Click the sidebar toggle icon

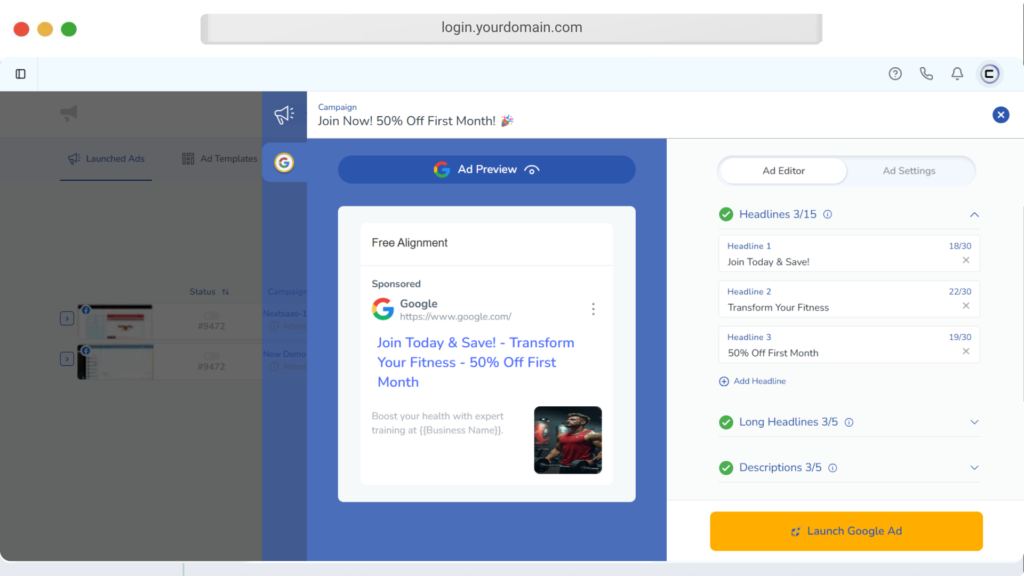(x=20, y=74)
